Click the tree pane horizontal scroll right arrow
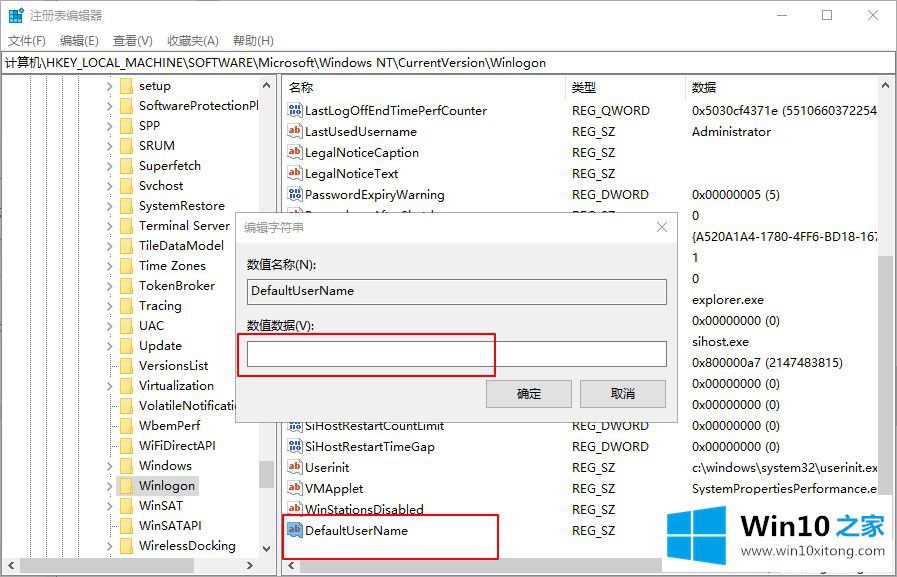The height and width of the screenshot is (577, 897). coord(249,566)
